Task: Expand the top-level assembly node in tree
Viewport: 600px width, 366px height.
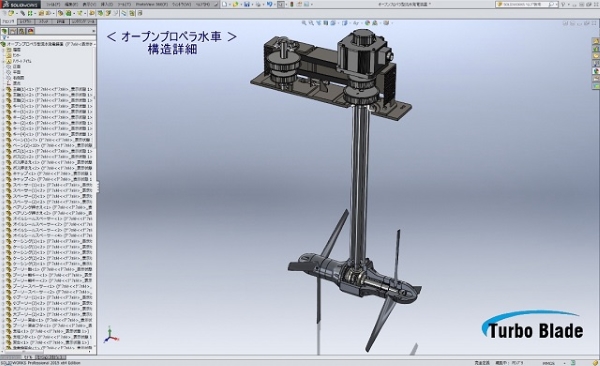Action: click(2, 44)
